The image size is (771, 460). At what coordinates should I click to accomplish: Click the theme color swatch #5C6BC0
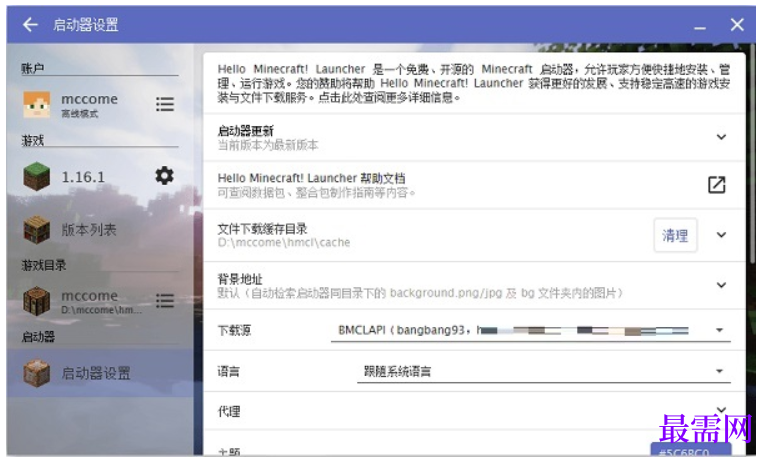click(691, 451)
